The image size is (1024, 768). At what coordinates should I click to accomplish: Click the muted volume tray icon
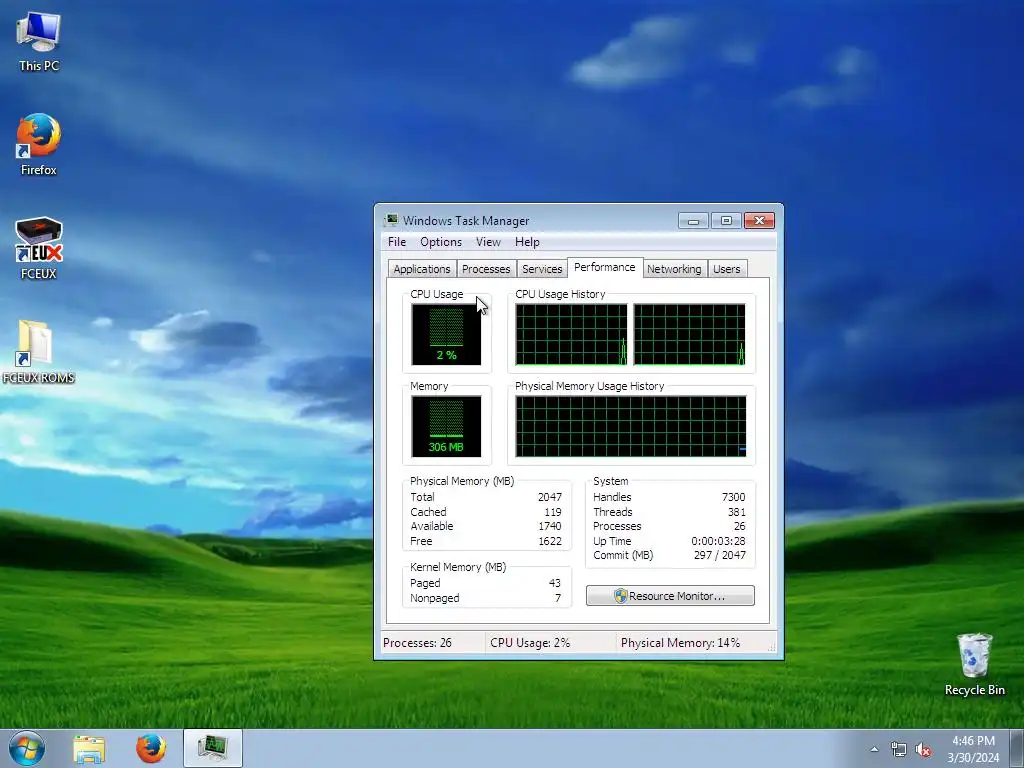[923, 750]
